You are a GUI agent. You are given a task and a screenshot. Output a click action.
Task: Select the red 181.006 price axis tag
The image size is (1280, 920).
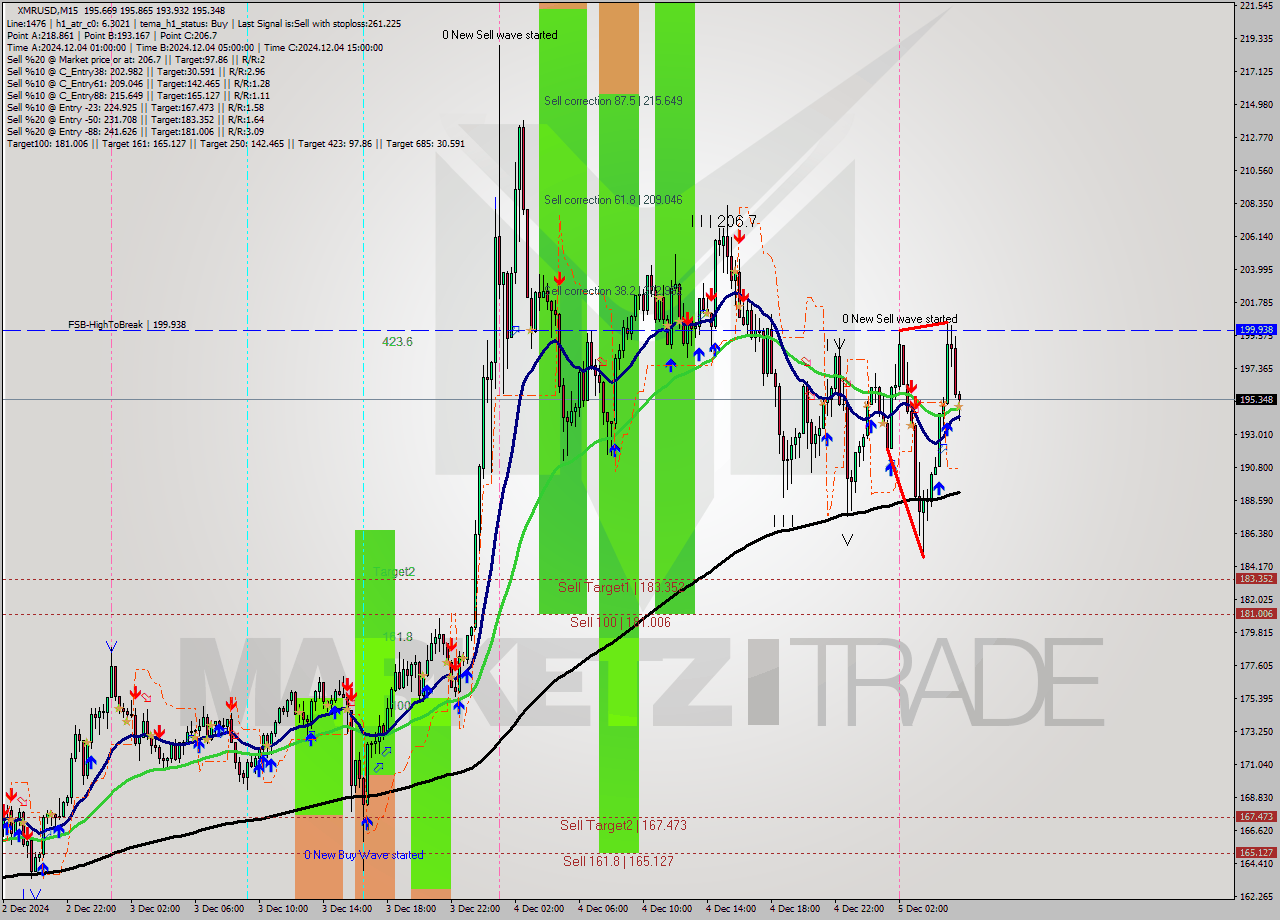(x=1256, y=613)
